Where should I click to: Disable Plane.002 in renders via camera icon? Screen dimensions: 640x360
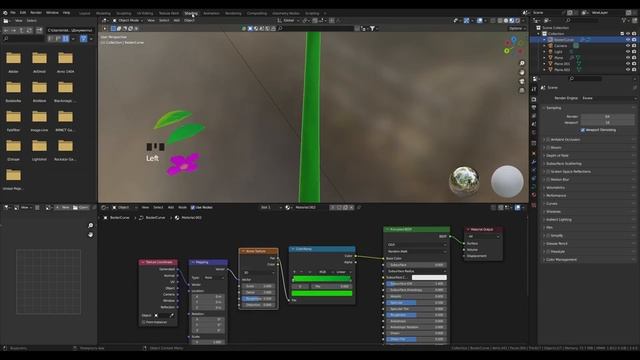[x=634, y=70]
